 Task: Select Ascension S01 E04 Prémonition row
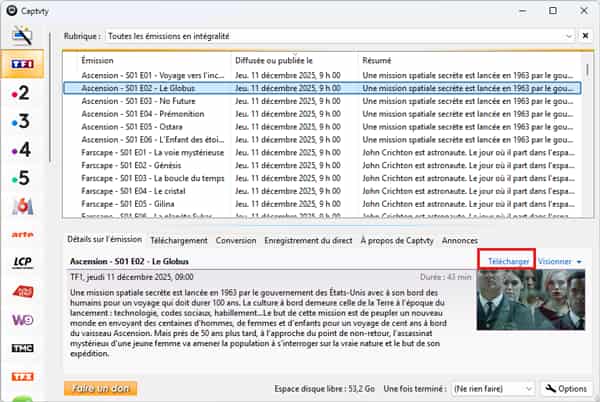pyautogui.click(x=322, y=114)
